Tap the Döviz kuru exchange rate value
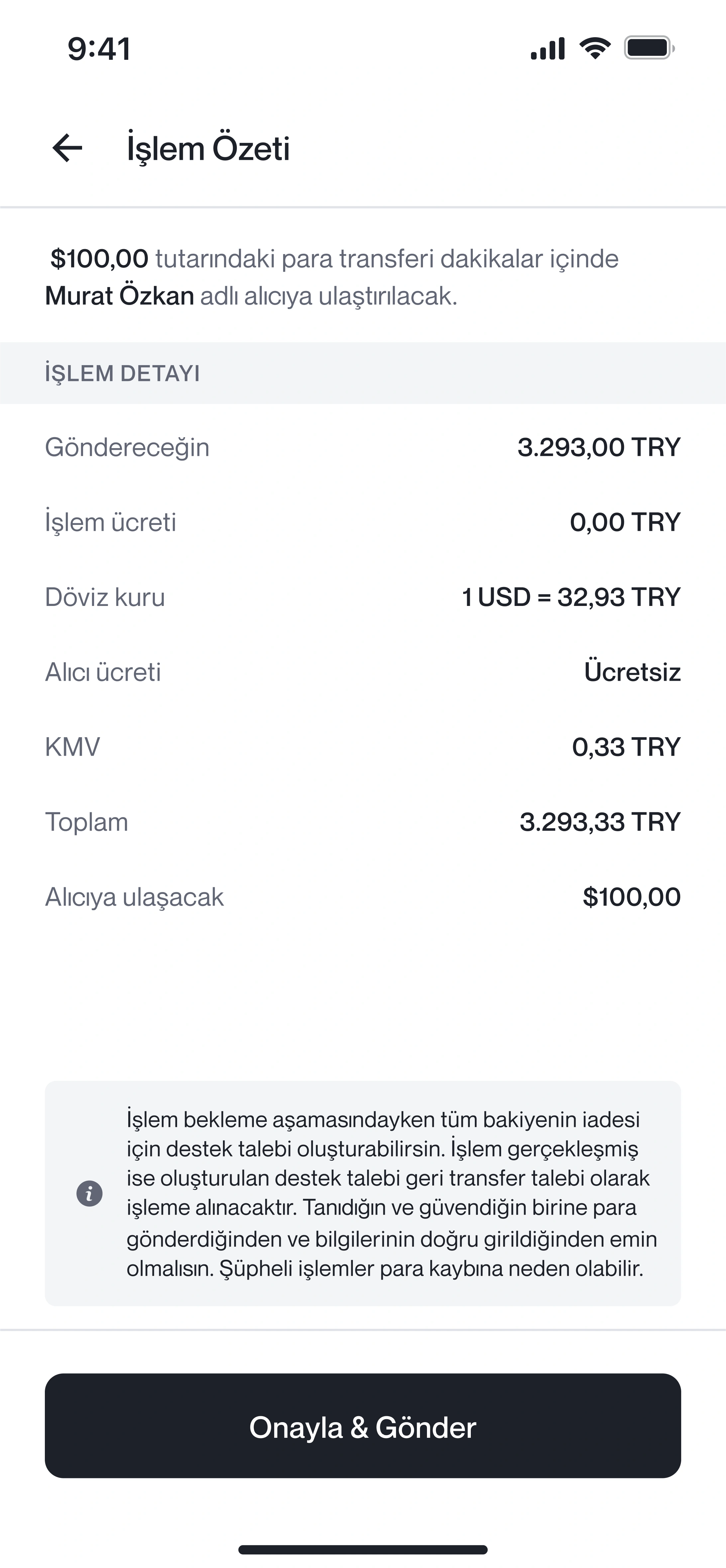The width and height of the screenshot is (726, 1568). pos(571,597)
